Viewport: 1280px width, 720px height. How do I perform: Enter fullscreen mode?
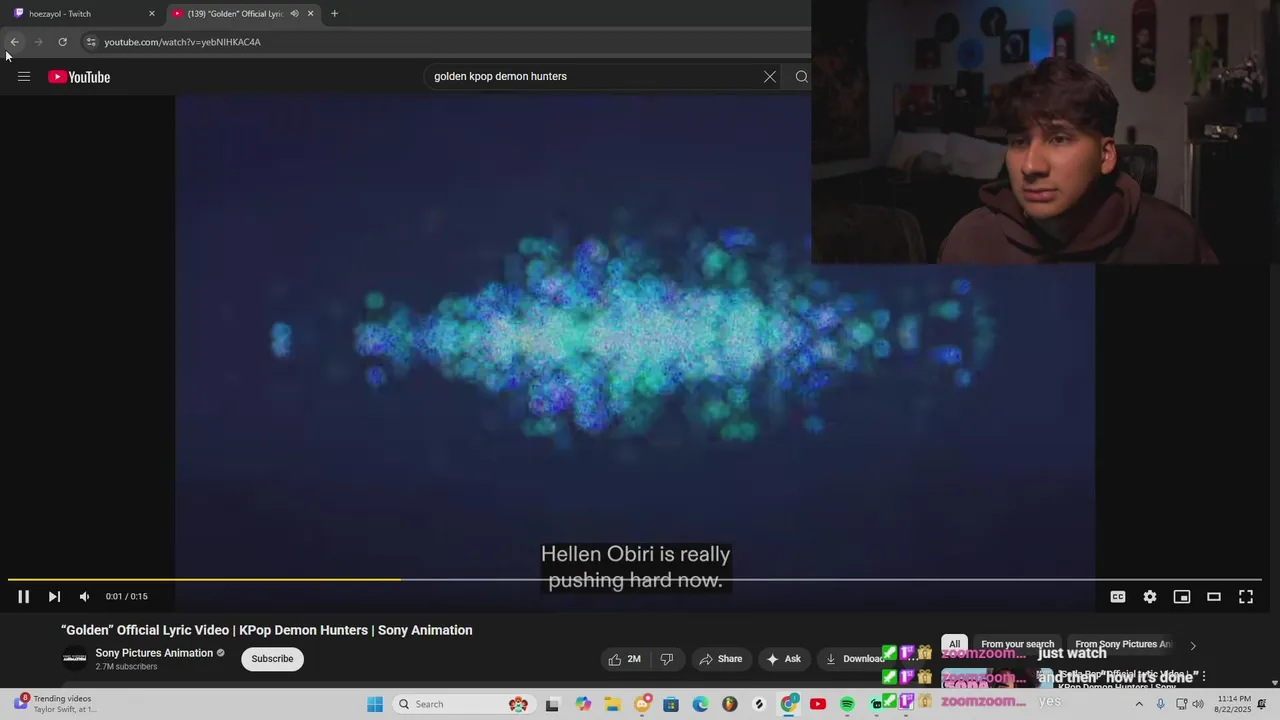1246,597
